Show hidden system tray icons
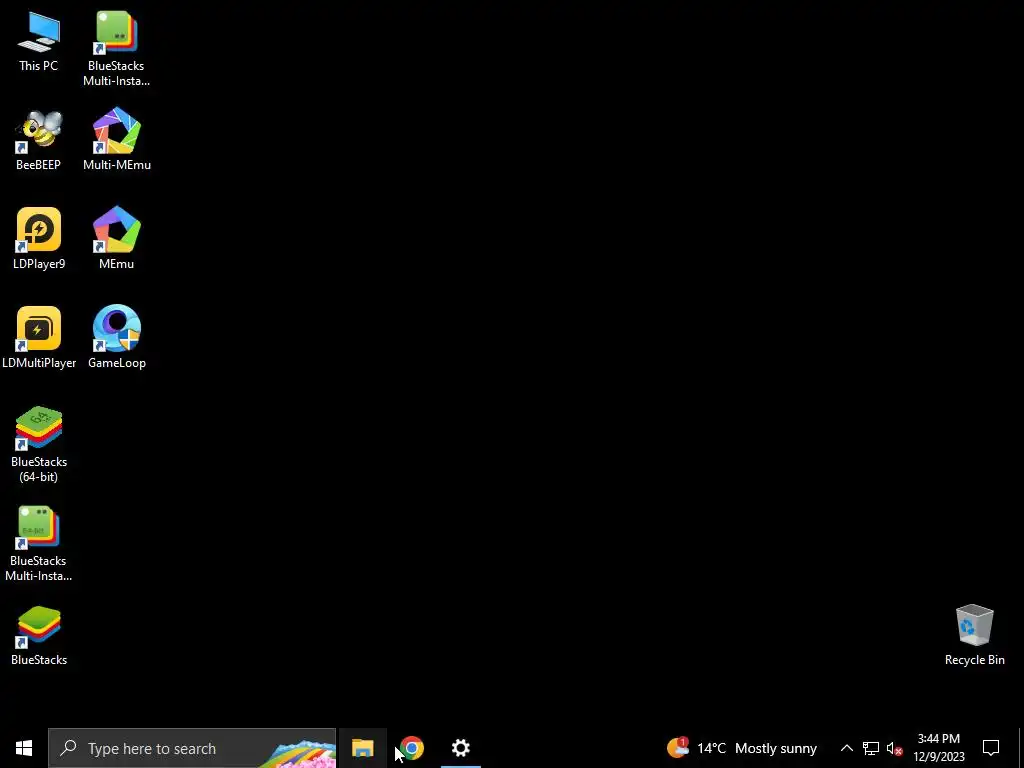 pyautogui.click(x=846, y=748)
